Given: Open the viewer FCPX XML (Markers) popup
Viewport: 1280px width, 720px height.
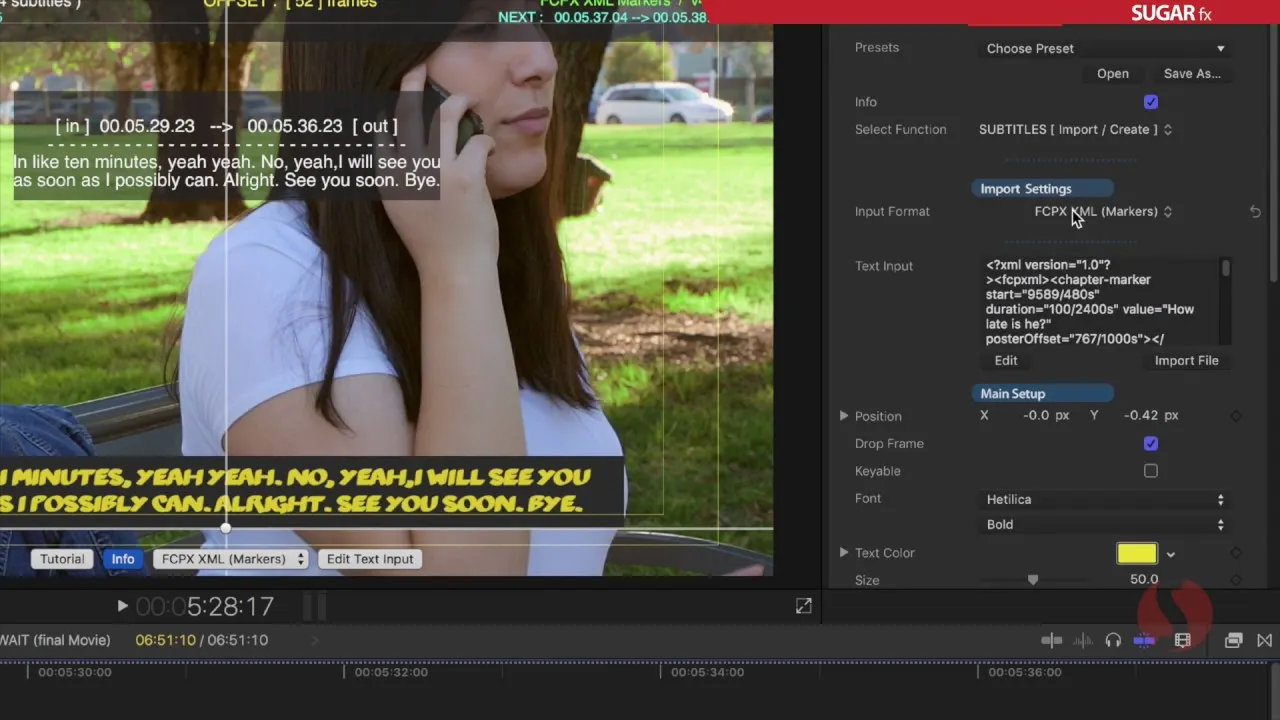Looking at the screenshot, I should point(230,559).
